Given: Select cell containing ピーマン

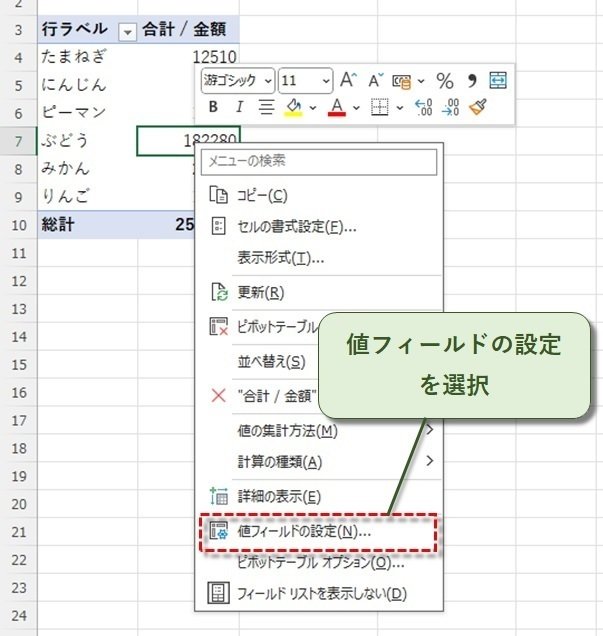Looking at the screenshot, I should [88, 113].
